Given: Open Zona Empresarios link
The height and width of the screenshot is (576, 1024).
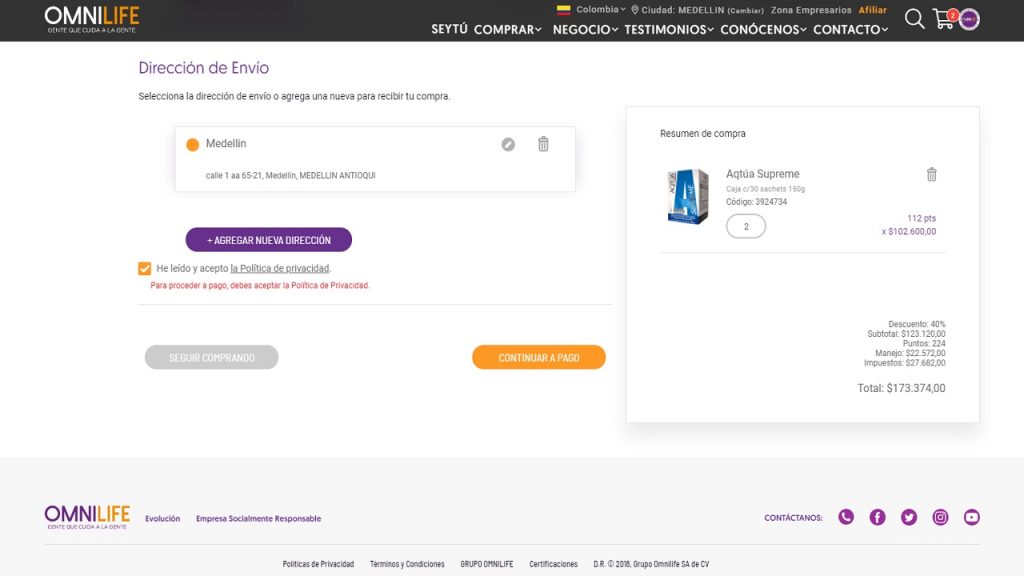Looking at the screenshot, I should (x=811, y=10).
